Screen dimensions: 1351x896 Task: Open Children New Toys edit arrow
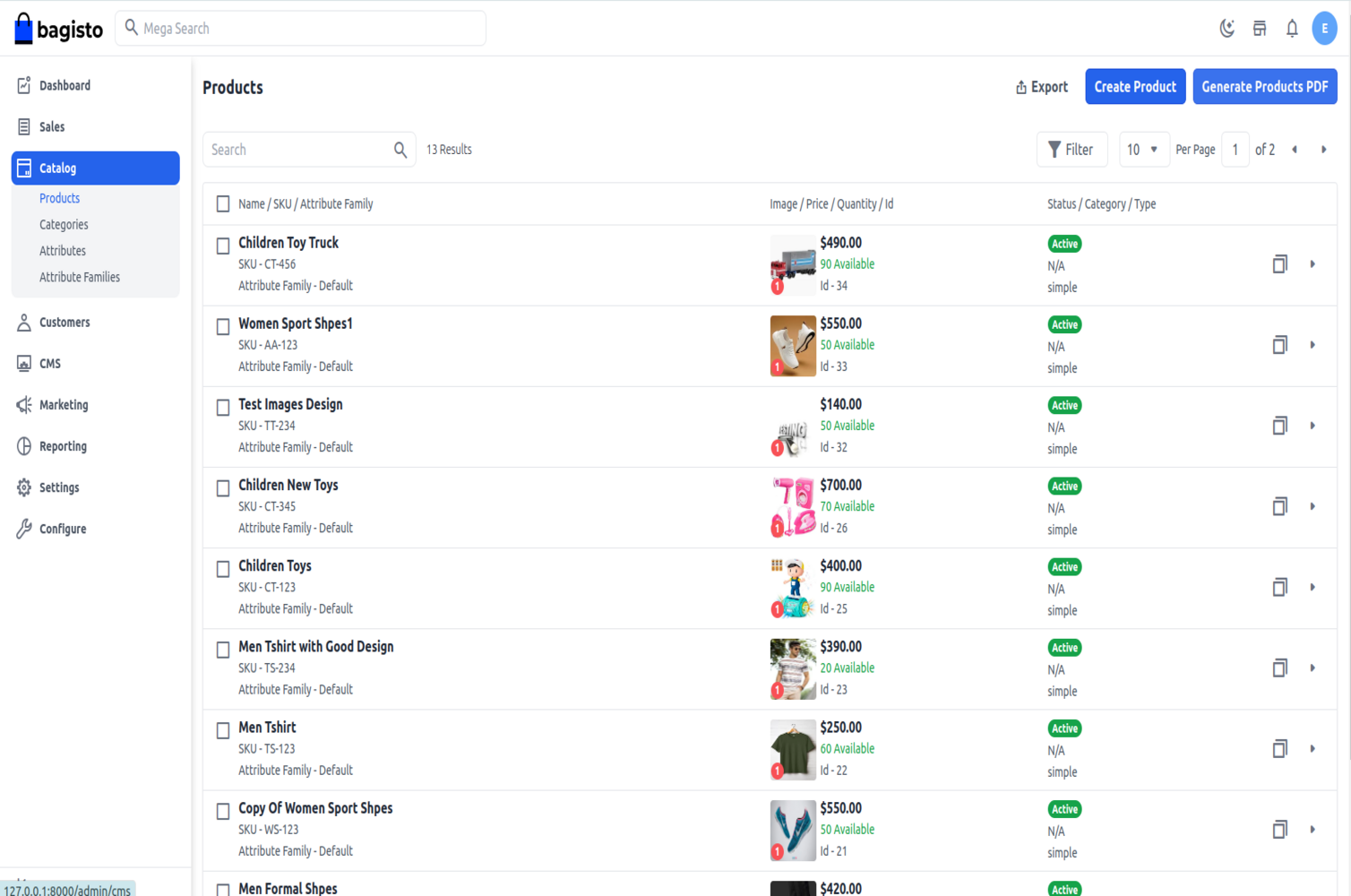tap(1312, 506)
